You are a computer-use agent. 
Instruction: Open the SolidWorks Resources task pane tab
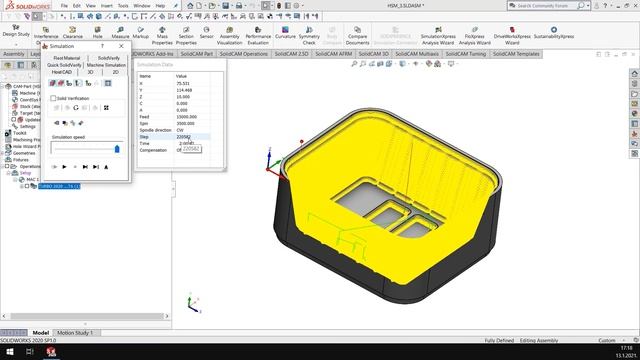[634, 73]
